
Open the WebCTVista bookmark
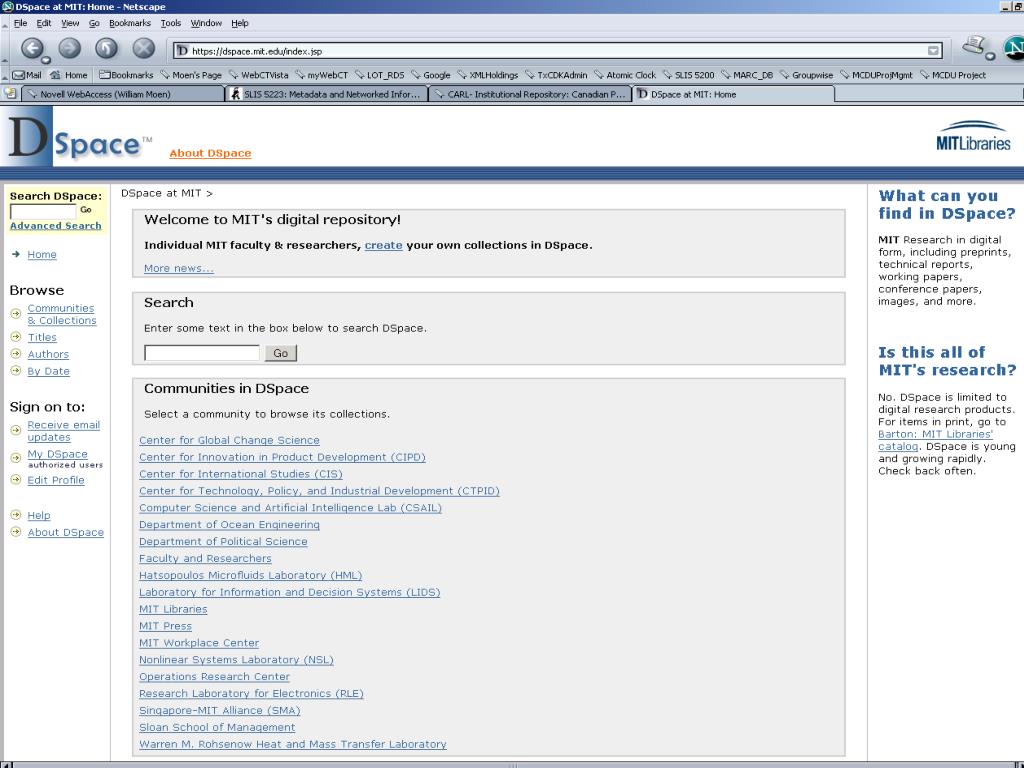(x=259, y=75)
